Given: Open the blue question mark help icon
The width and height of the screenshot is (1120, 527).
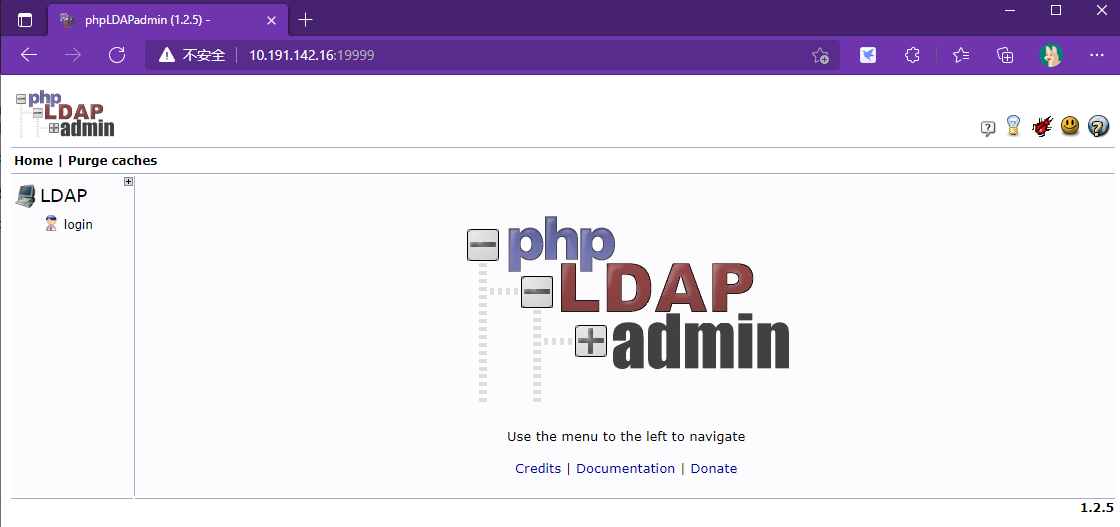Looking at the screenshot, I should coord(1098,126).
